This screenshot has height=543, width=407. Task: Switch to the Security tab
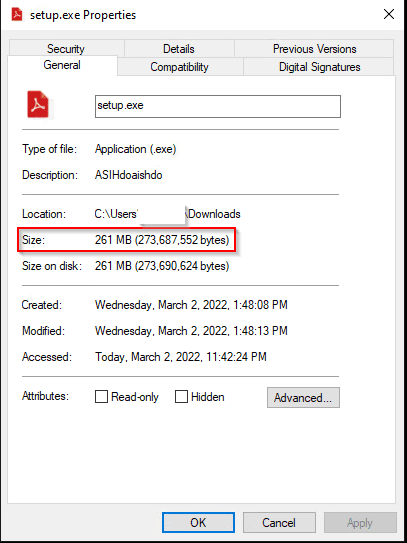66,48
